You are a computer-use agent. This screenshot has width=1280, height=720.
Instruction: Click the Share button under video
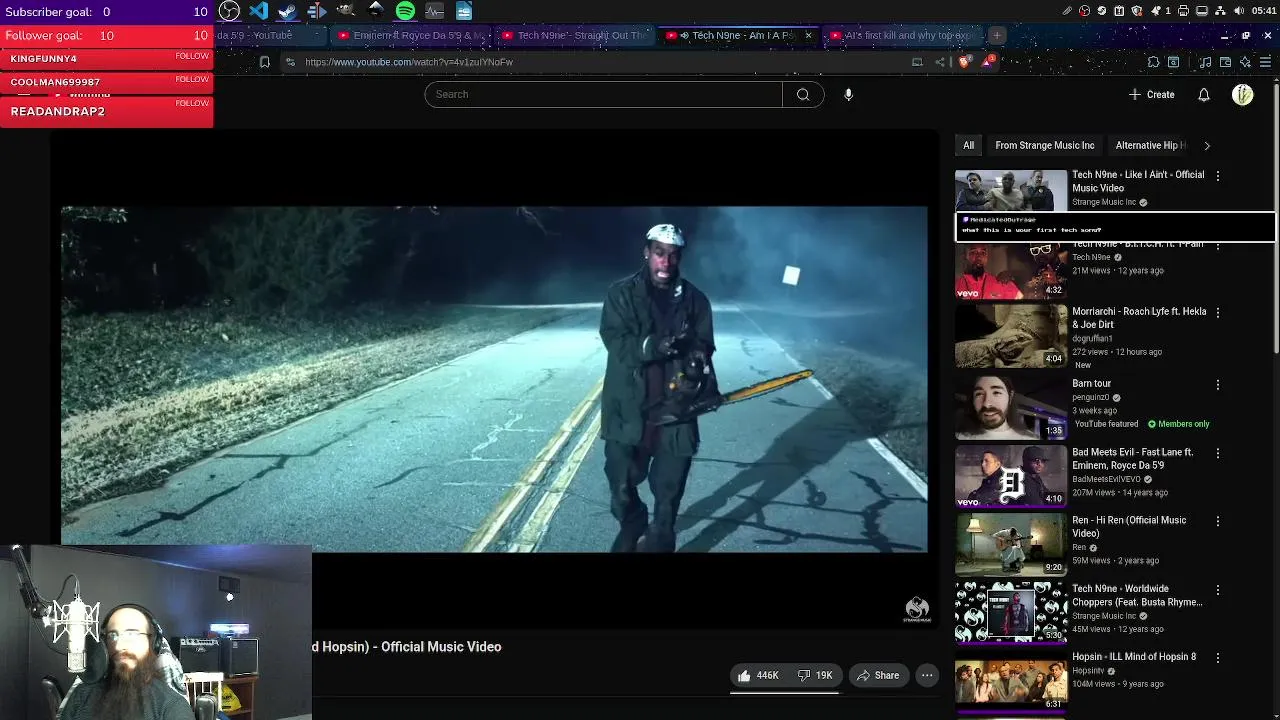pos(877,675)
